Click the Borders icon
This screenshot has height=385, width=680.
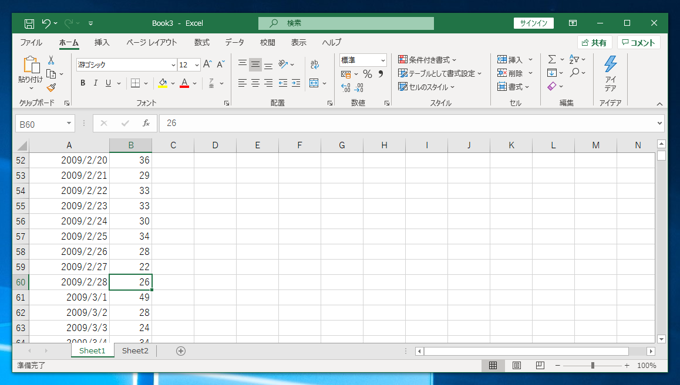[x=135, y=83]
